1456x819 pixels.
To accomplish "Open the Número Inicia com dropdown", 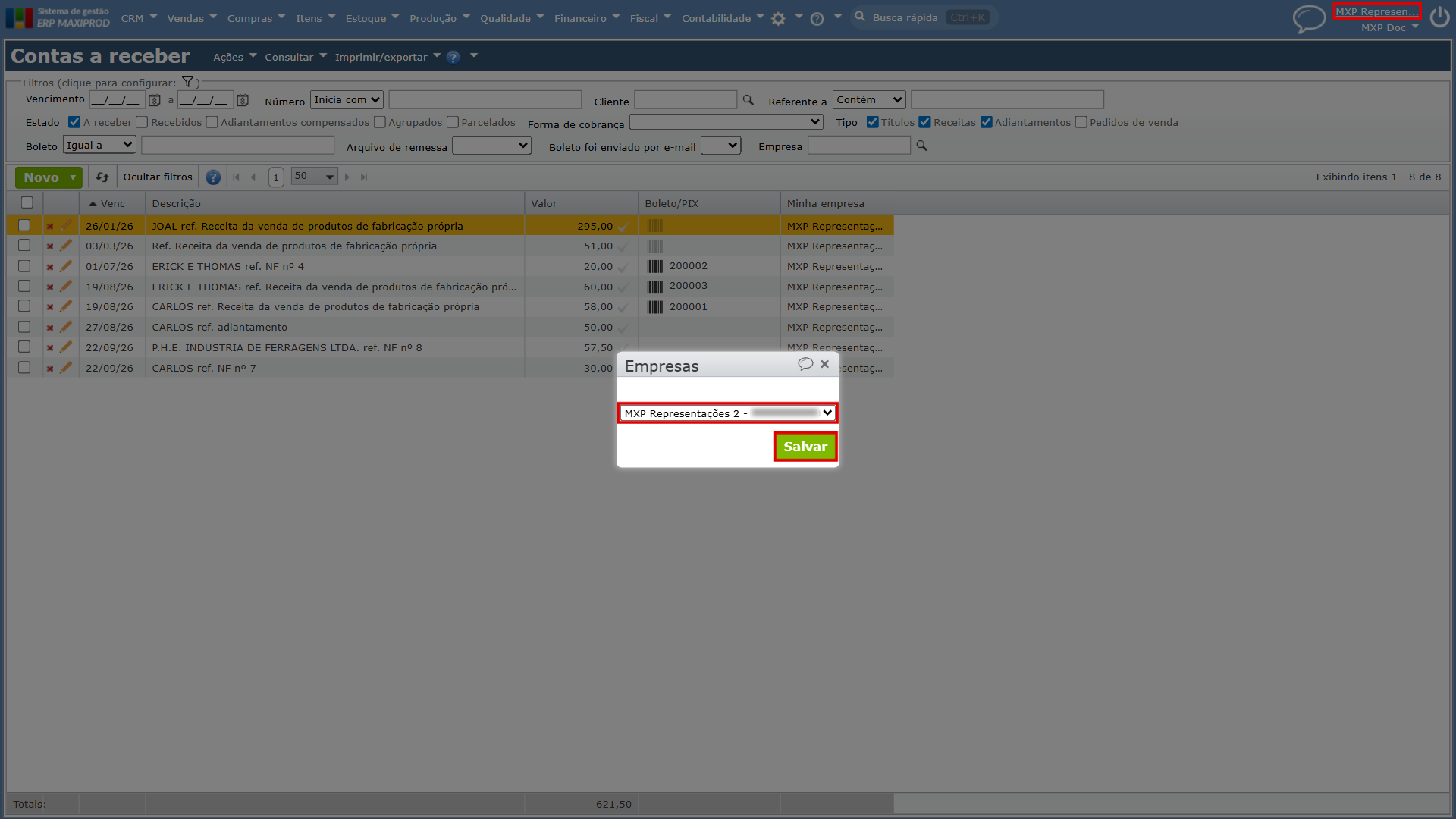I will pos(347,100).
